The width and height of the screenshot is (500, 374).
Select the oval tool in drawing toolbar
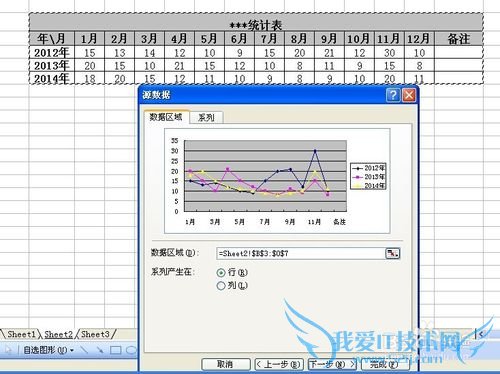(131, 350)
